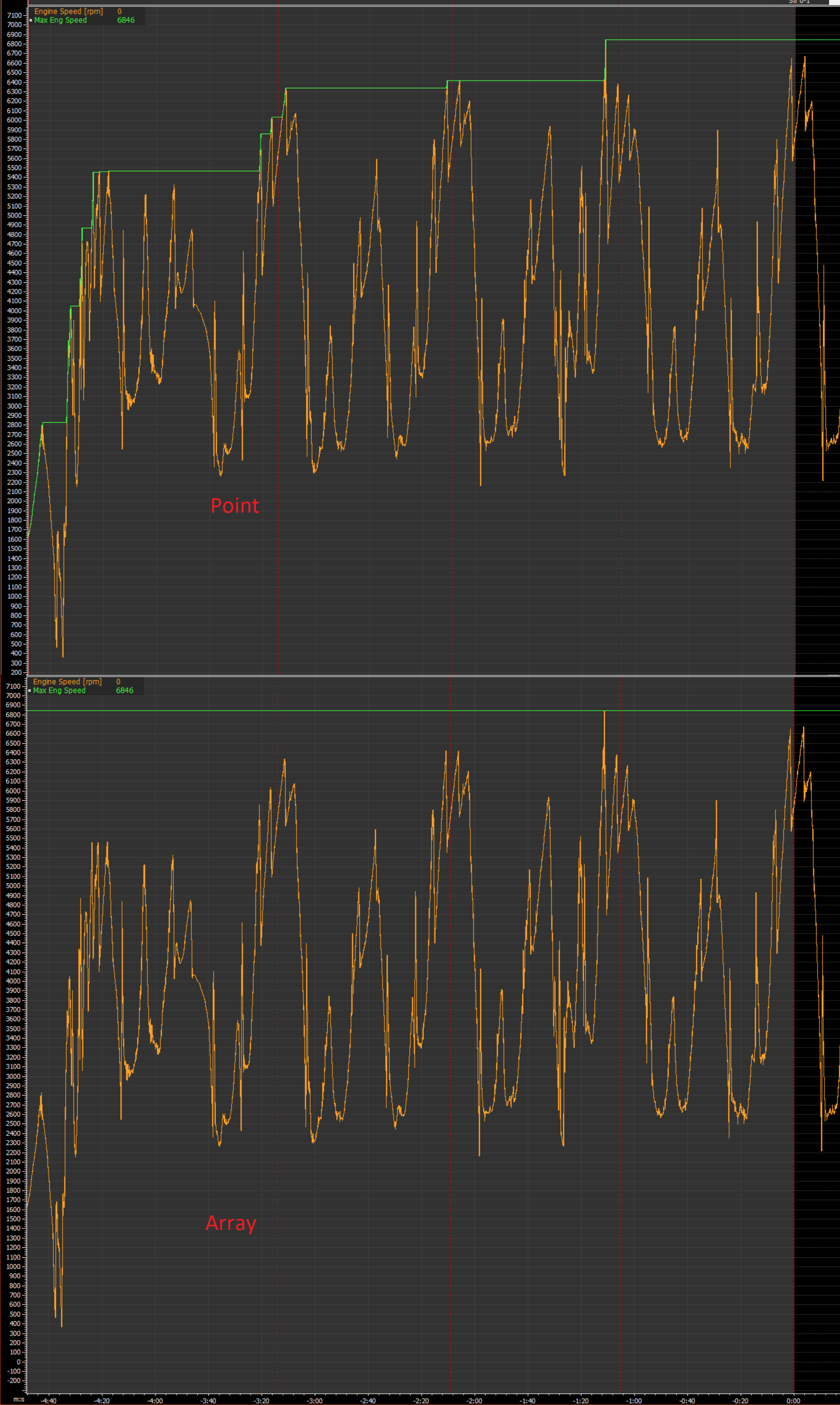
Task: Click the -200 label on the lower Y axis
Action: (14, 1380)
